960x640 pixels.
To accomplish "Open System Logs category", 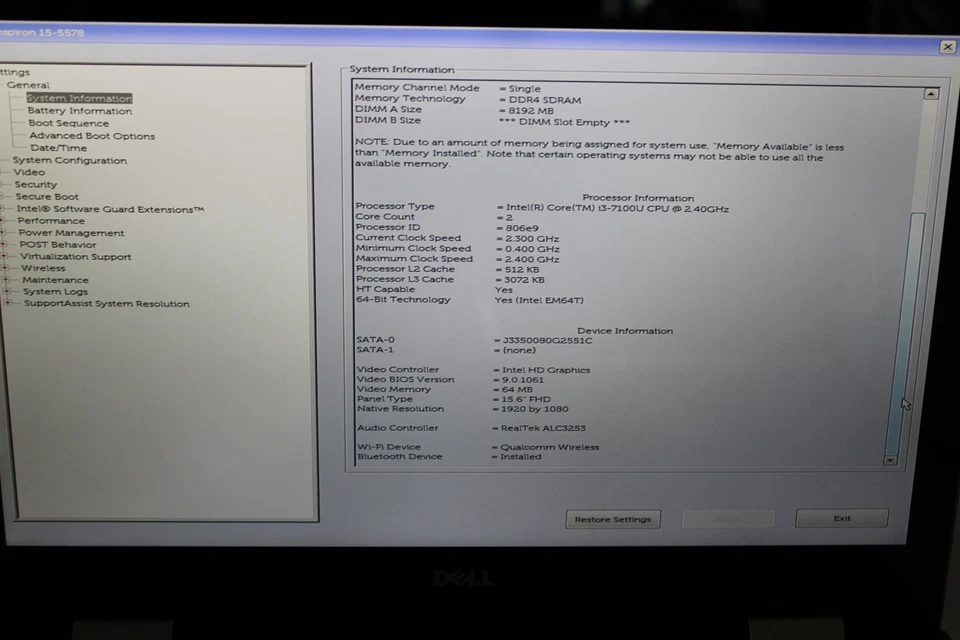I will point(56,292).
